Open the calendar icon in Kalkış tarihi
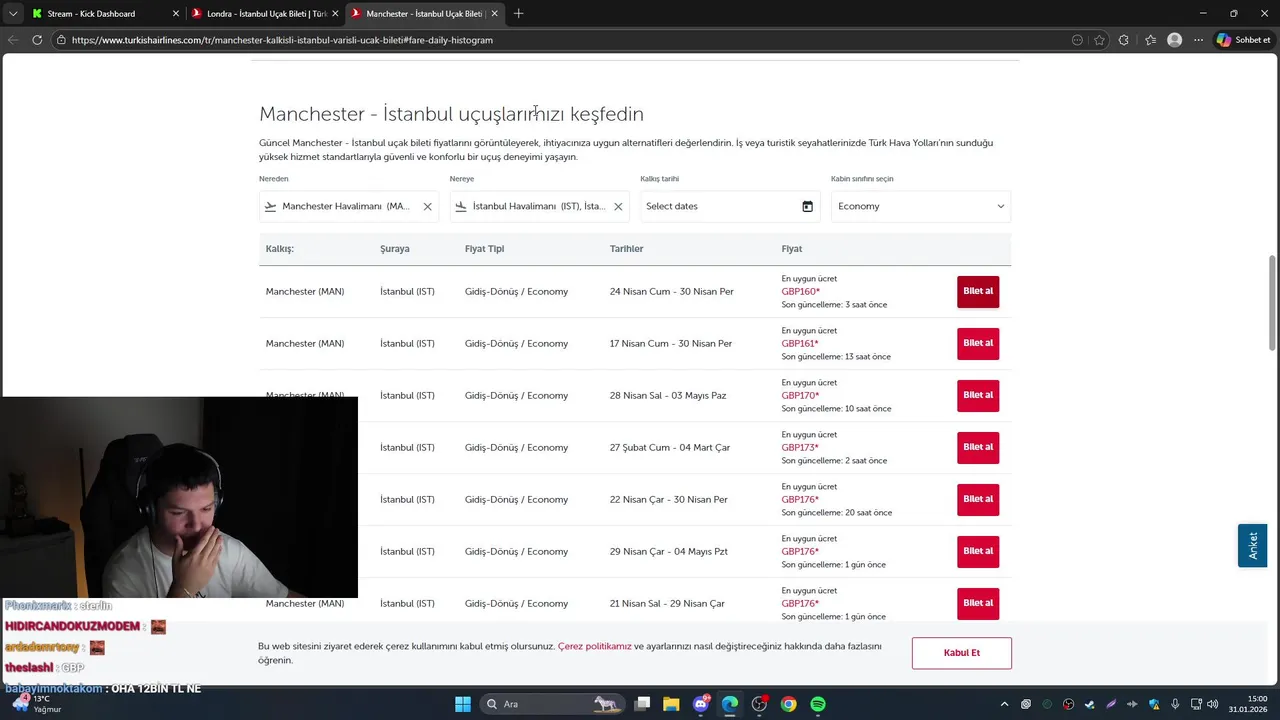The width and height of the screenshot is (1280, 720). click(x=807, y=207)
